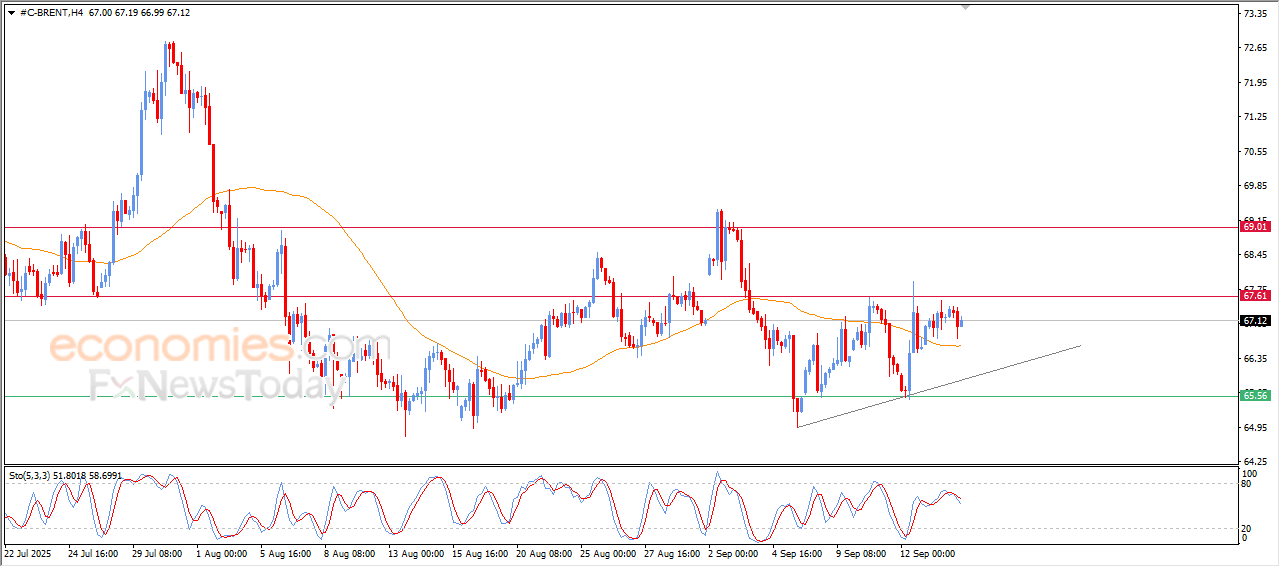Select the green 65.56 price label
This screenshot has width=1280, height=567.
(1255, 396)
